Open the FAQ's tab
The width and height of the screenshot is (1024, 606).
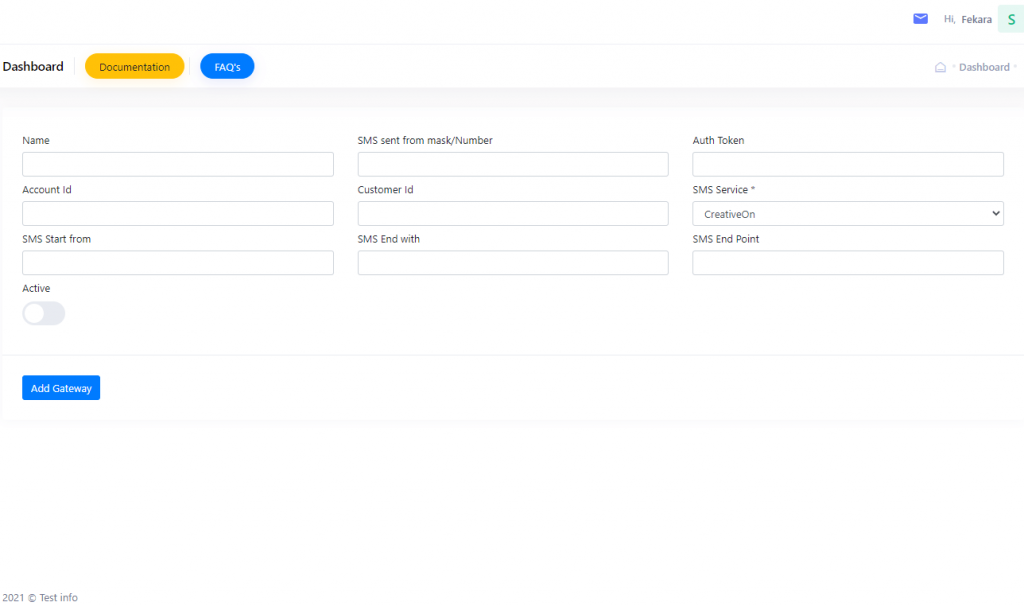227,67
